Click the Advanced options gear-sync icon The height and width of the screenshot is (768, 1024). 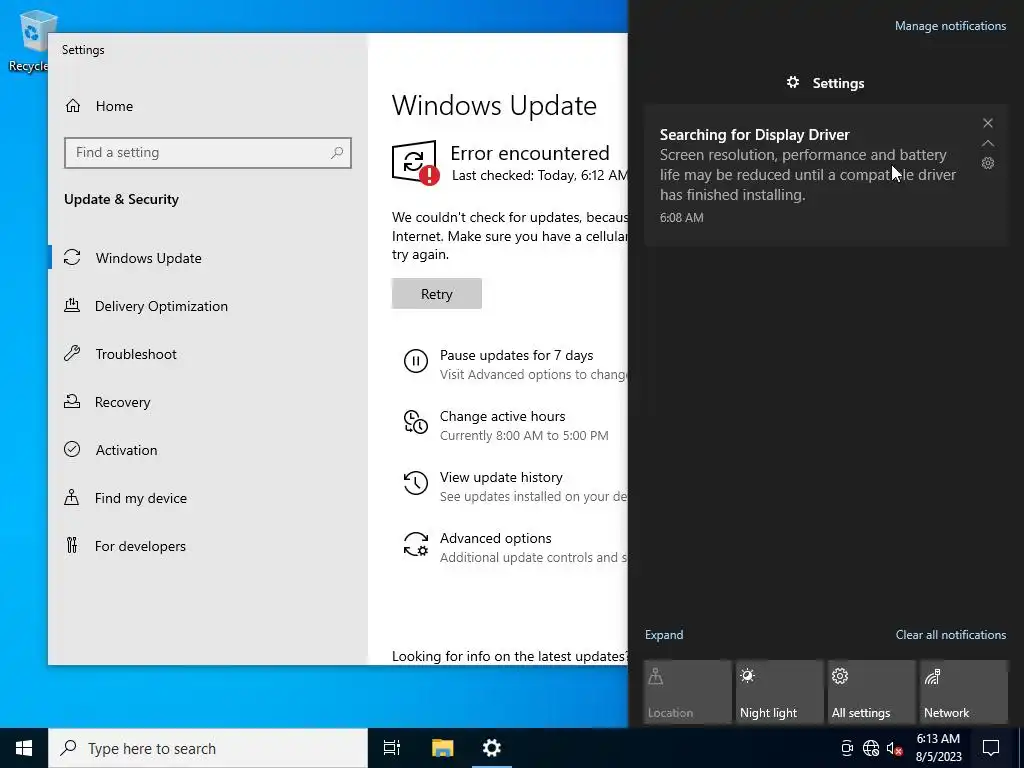coord(415,544)
